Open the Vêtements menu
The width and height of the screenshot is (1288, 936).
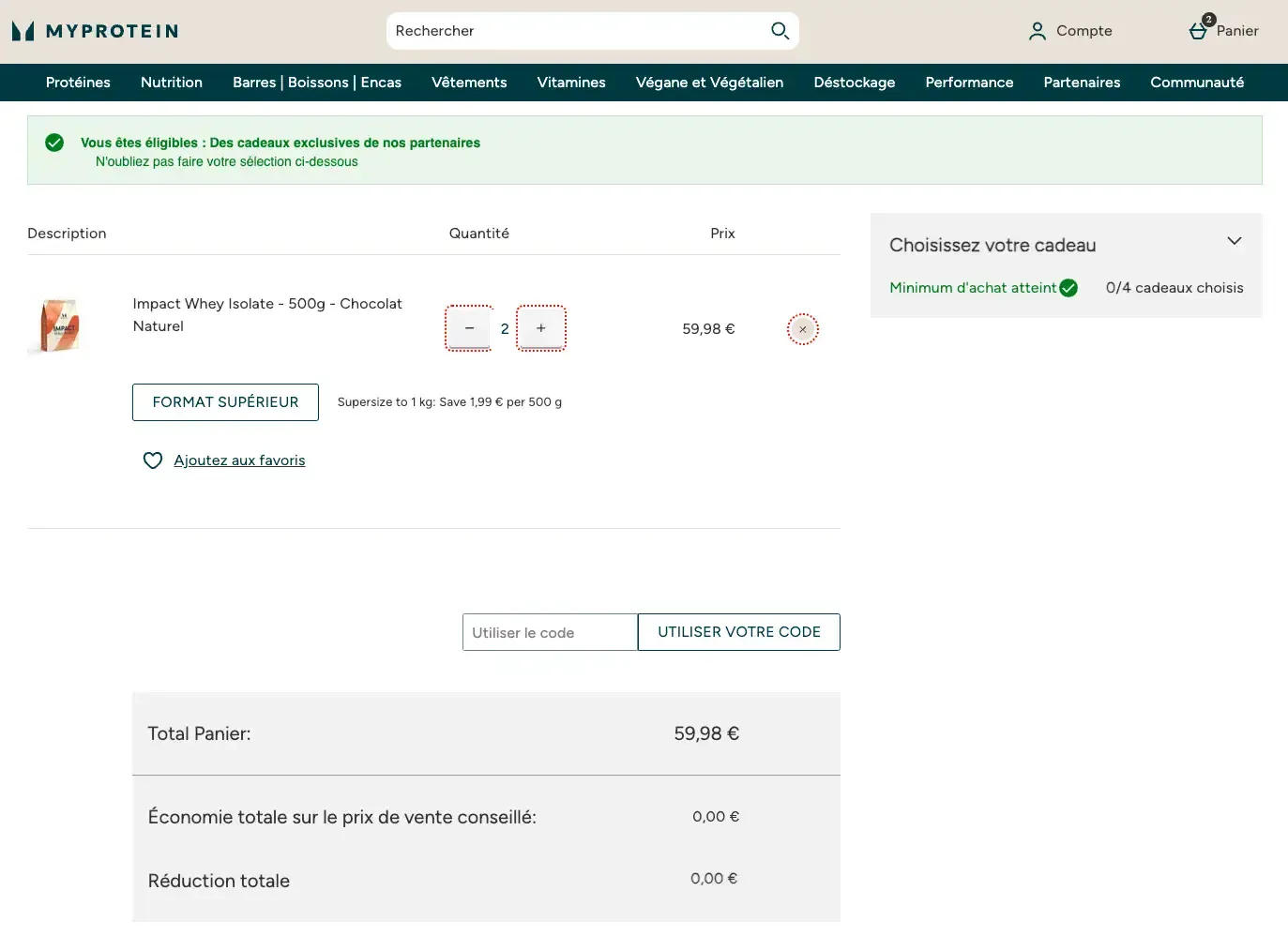tap(469, 83)
